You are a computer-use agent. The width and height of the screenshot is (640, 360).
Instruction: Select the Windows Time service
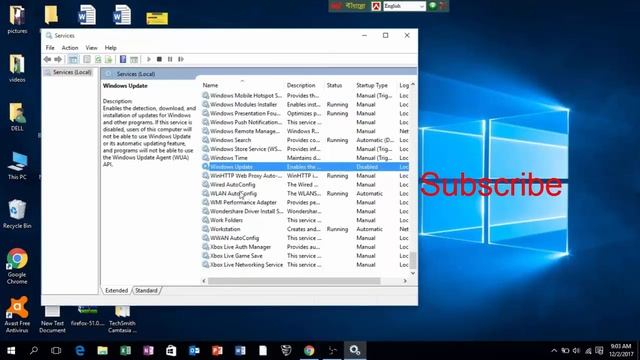tap(305, 158)
